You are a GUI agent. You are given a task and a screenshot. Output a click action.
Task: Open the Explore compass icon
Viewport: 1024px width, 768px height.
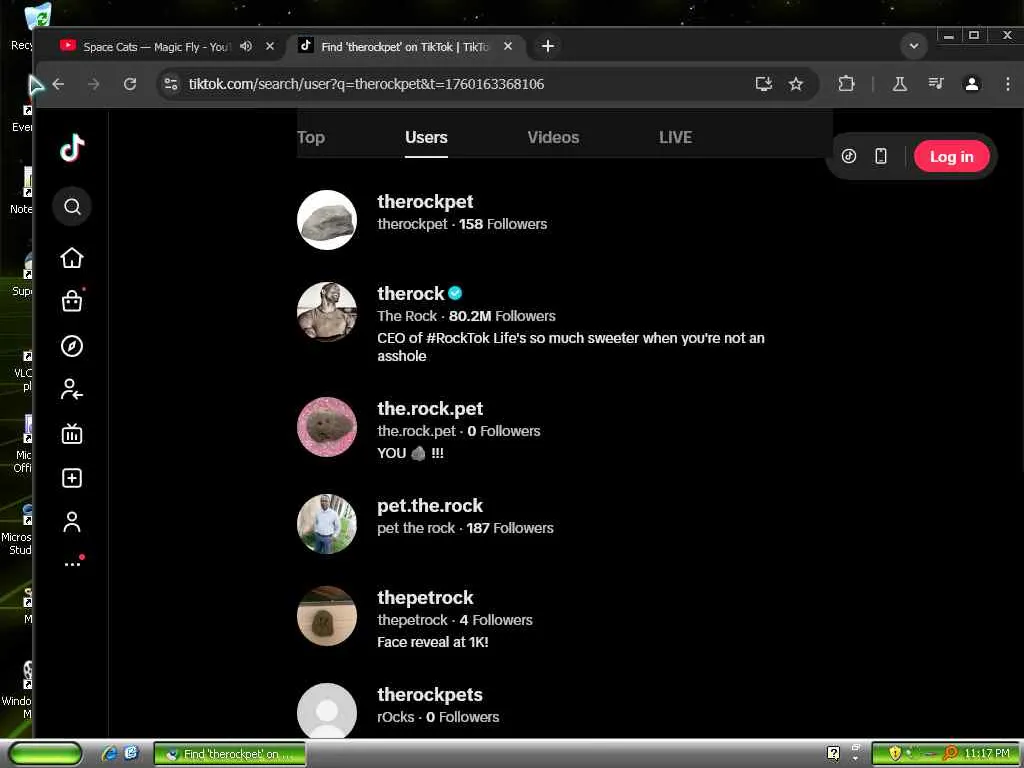click(72, 346)
